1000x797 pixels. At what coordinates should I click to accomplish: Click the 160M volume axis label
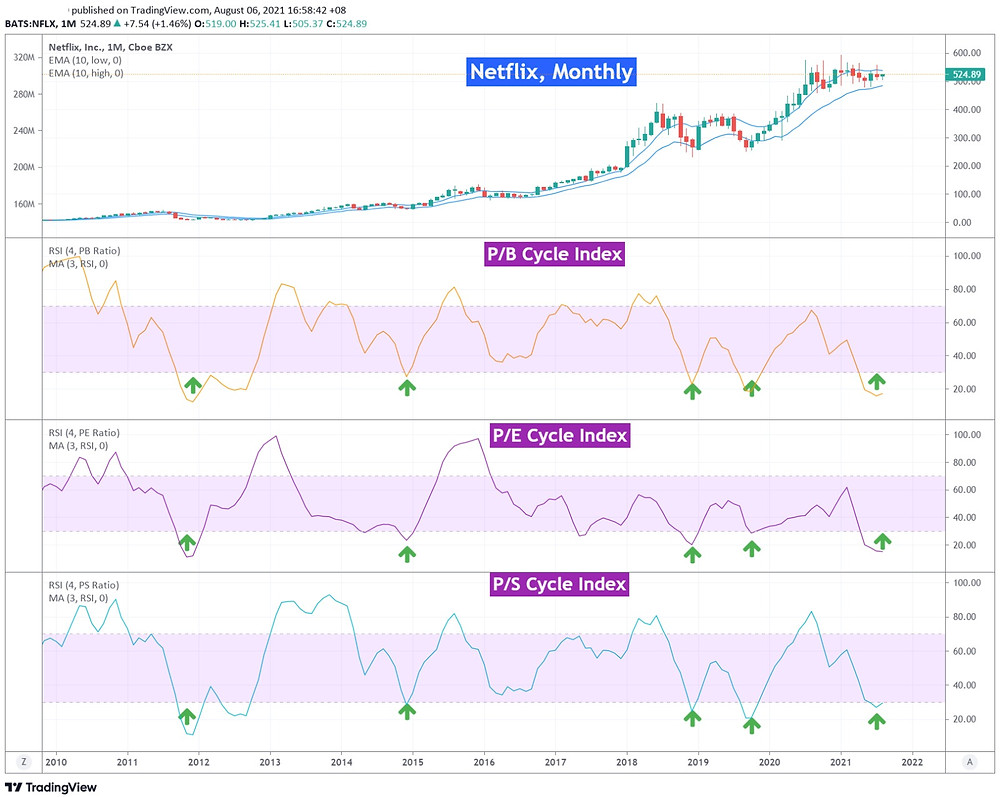click(24, 204)
